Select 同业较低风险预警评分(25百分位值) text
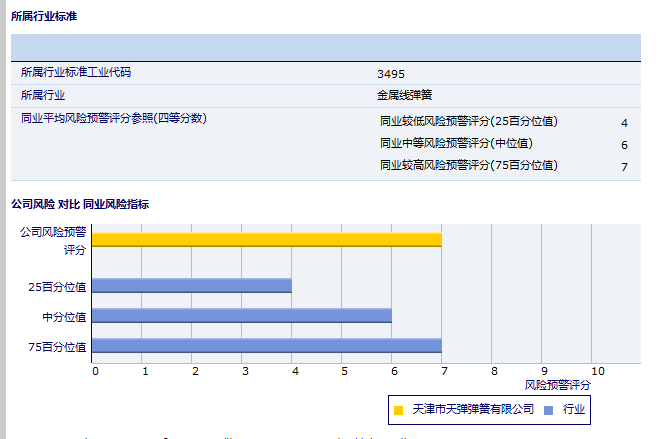Image resolution: width=663 pixels, height=439 pixels. 468,121
